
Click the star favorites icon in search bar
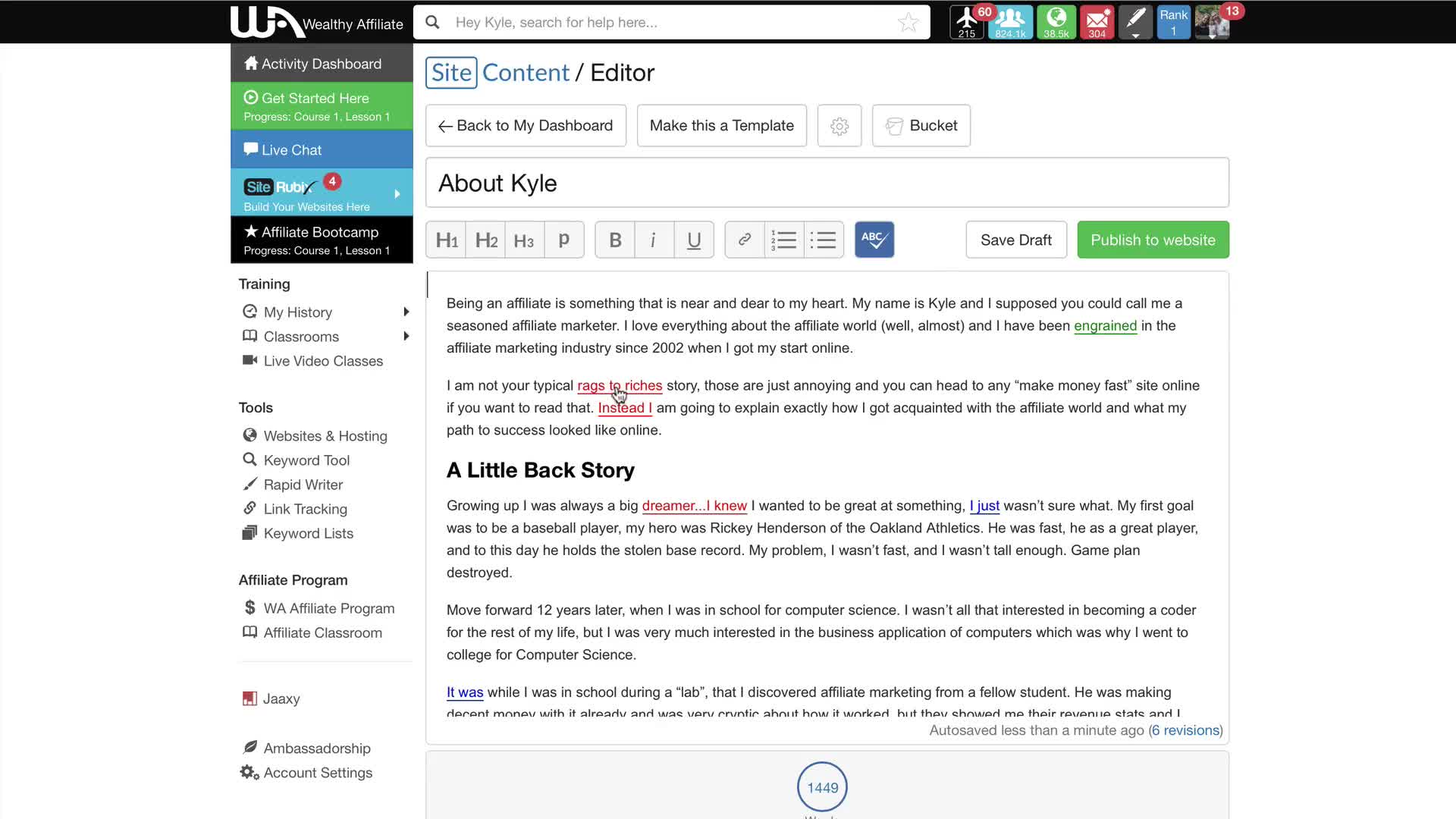point(908,23)
